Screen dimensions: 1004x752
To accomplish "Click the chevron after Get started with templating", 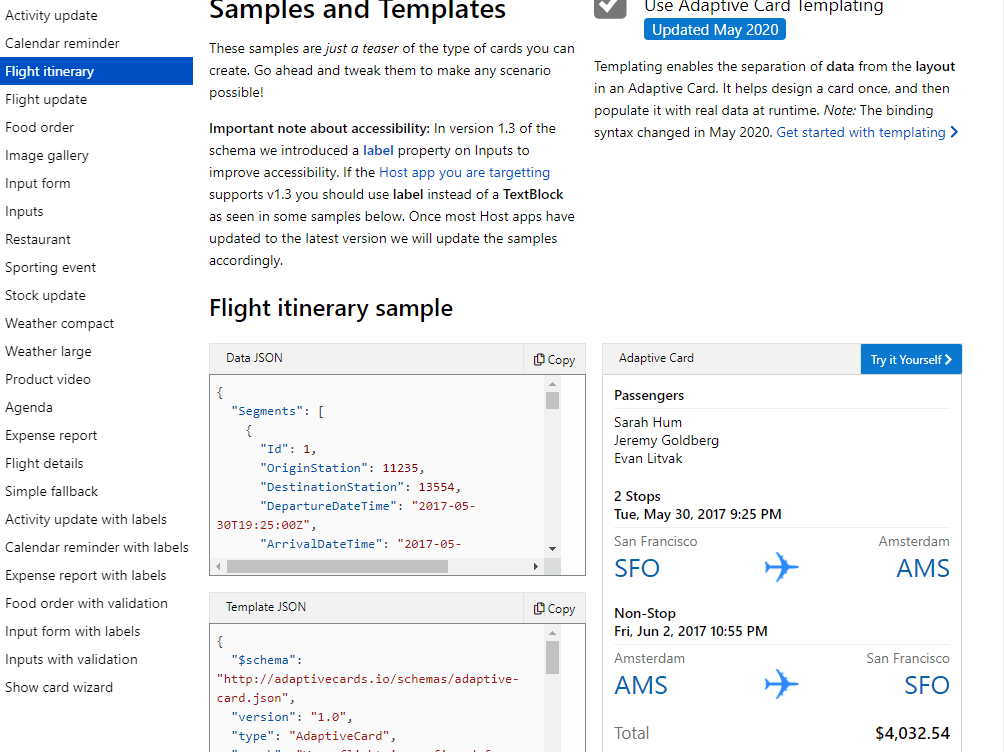I will 954,132.
